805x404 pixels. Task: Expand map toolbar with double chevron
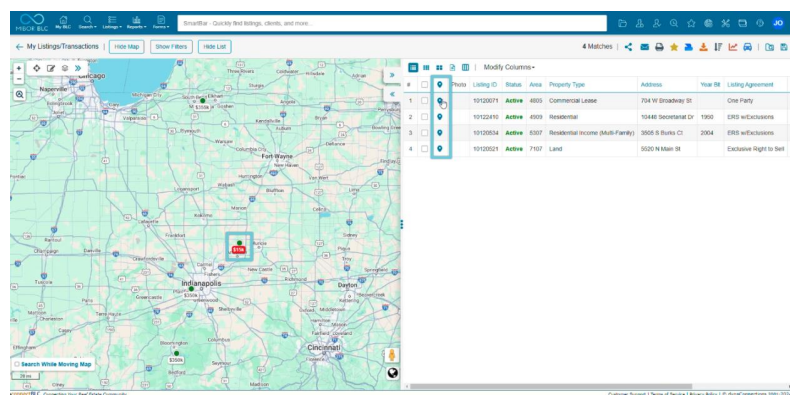click(x=78, y=68)
